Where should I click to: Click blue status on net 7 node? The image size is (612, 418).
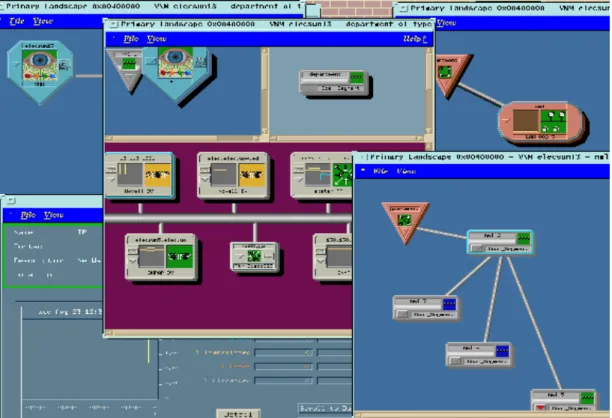(x=449, y=304)
